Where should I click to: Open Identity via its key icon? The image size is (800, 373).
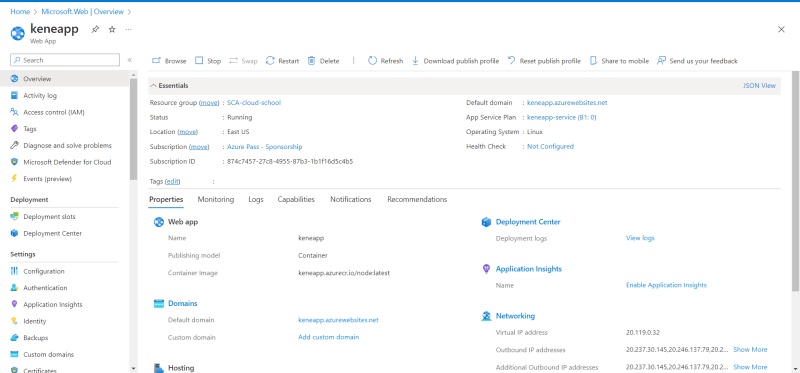point(14,321)
